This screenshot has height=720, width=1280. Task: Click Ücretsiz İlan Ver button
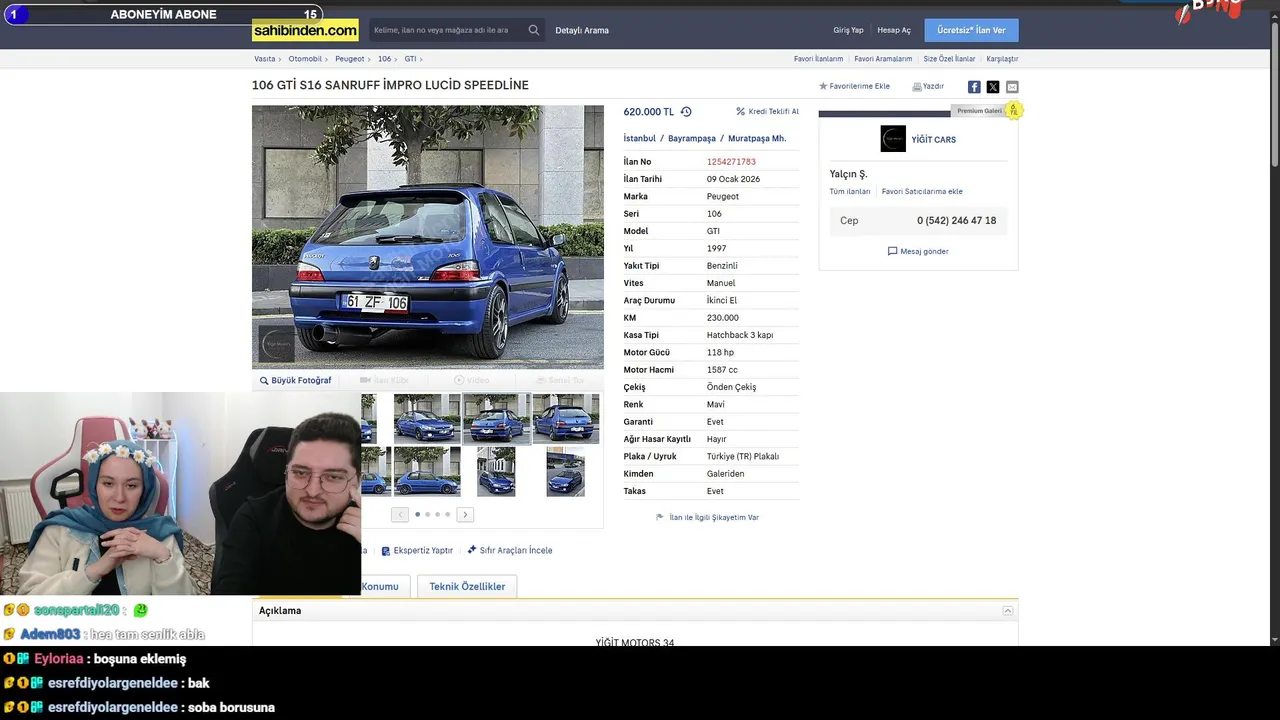tap(971, 30)
